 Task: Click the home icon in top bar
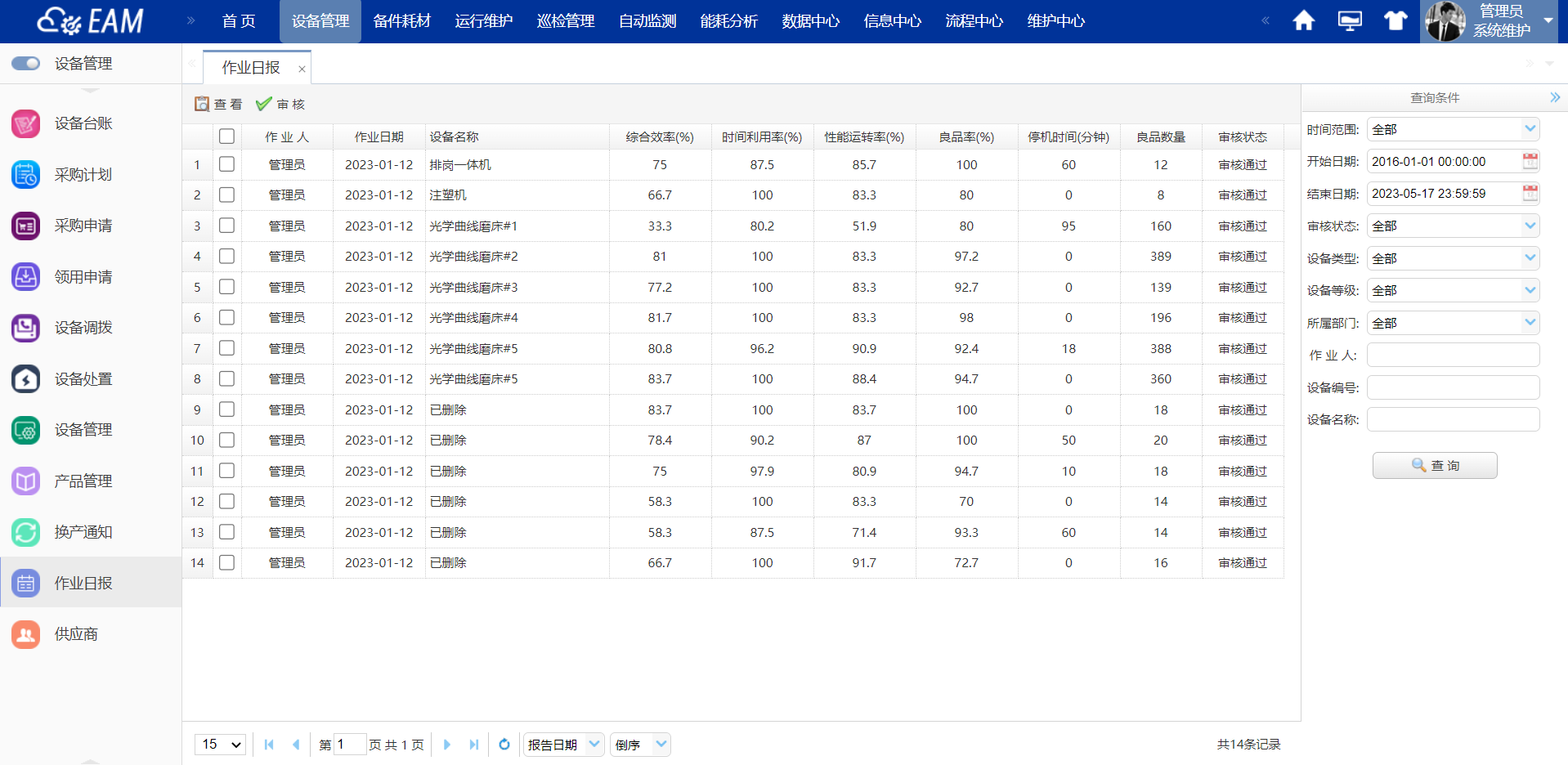1304,20
